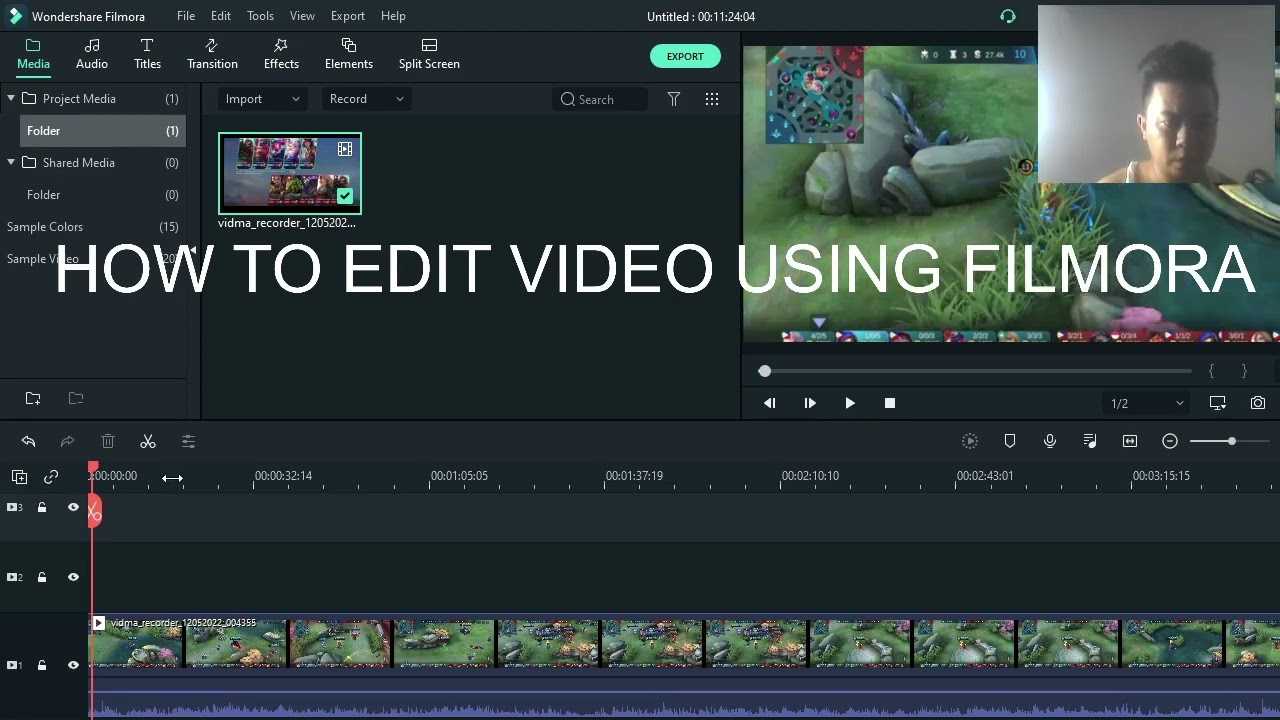Switch to the Transition tab
Viewport: 1280px width, 720px height.
[x=212, y=54]
